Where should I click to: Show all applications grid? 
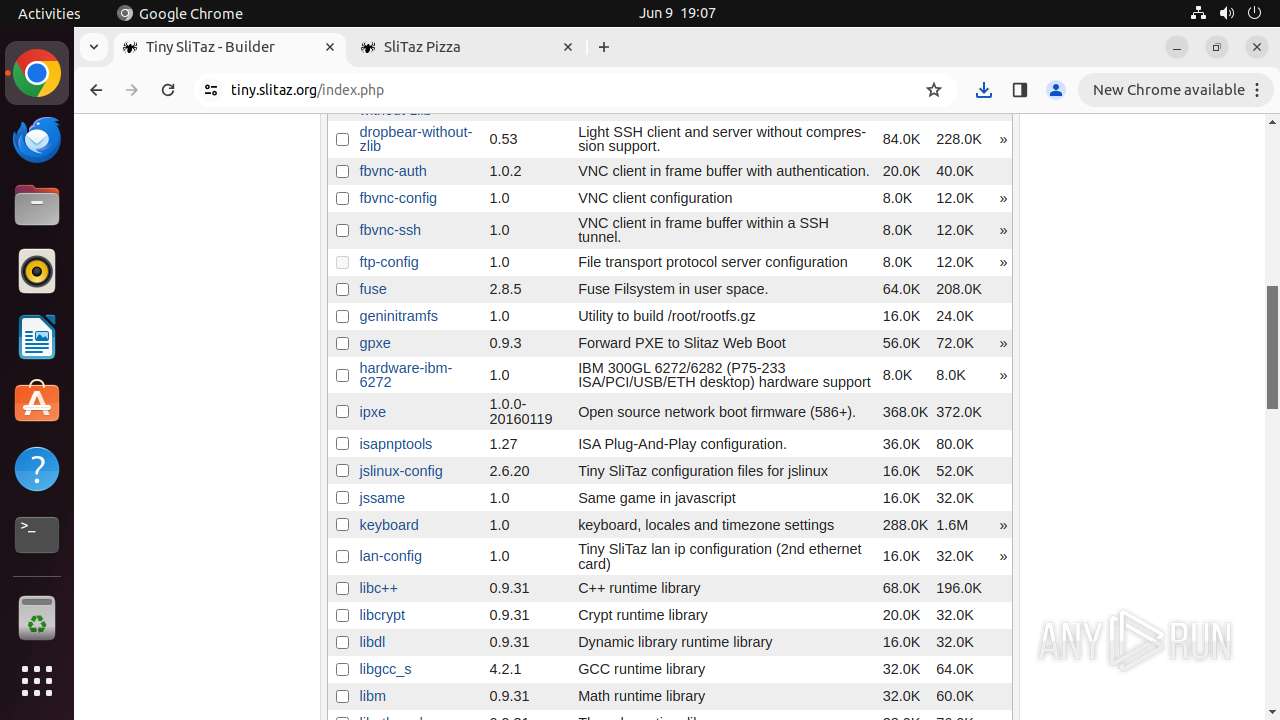click(x=37, y=681)
